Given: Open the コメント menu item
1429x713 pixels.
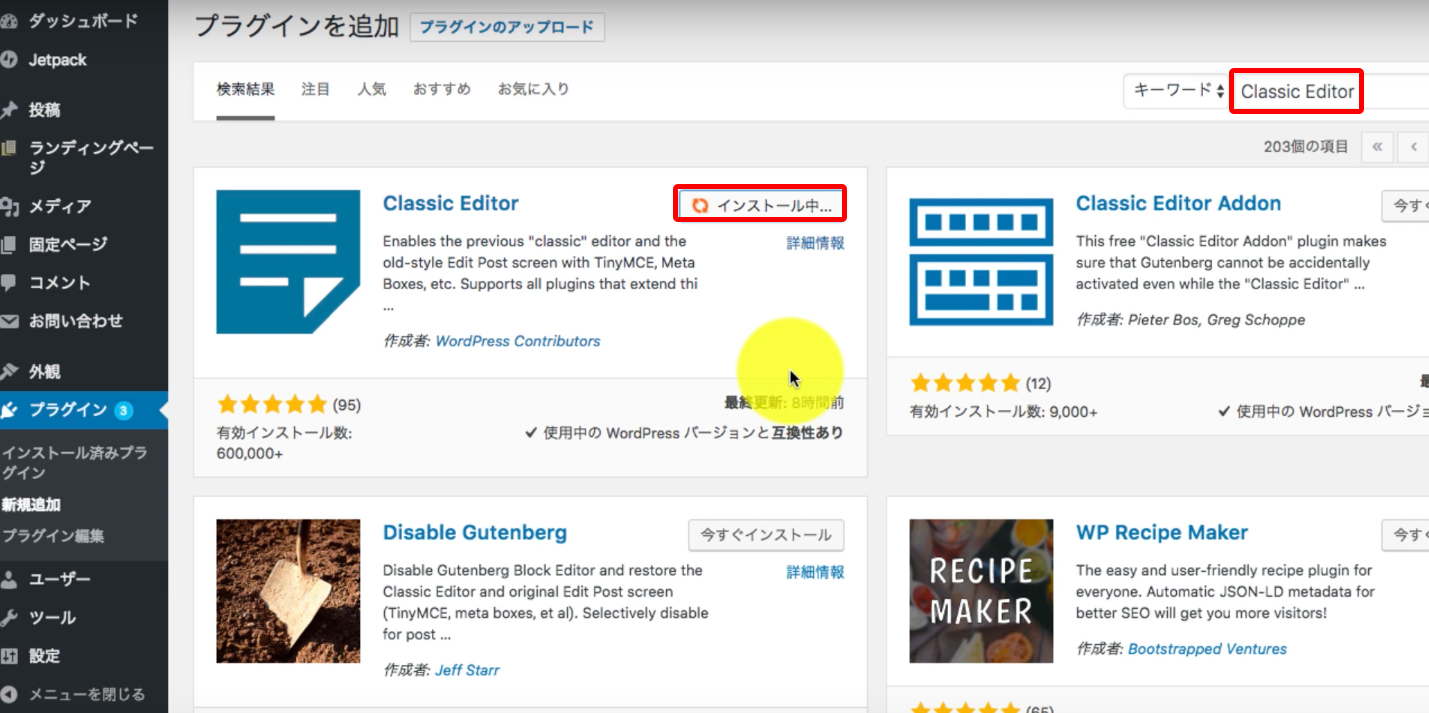Looking at the screenshot, I should (60, 283).
